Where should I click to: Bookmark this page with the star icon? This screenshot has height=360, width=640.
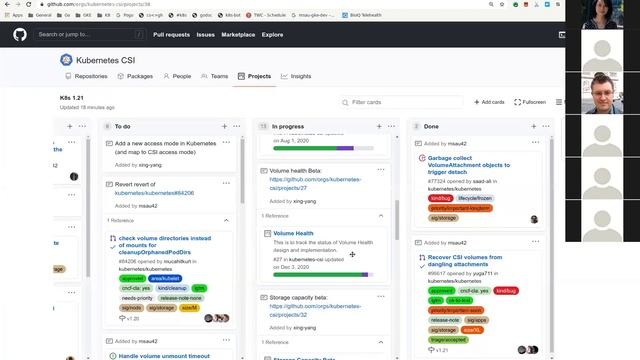pos(502,4)
